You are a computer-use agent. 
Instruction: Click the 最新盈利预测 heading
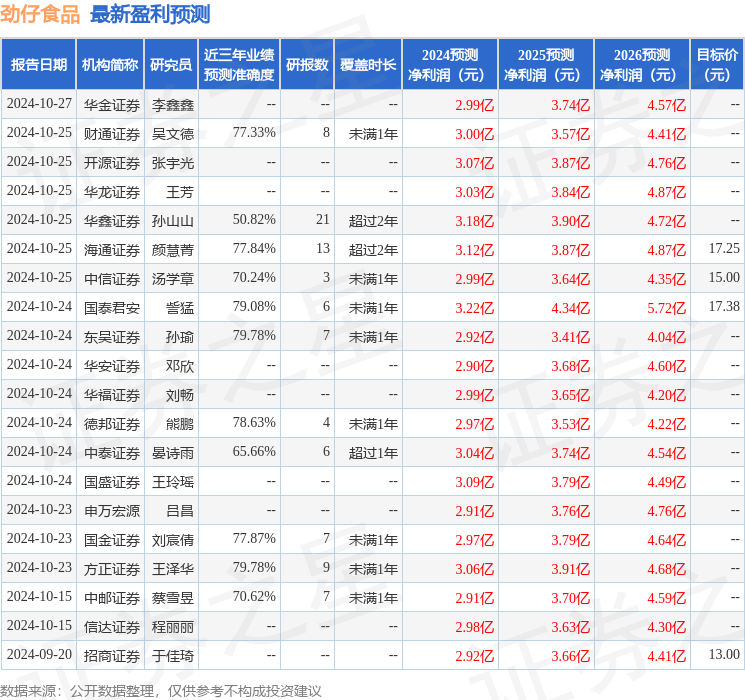tap(150, 14)
